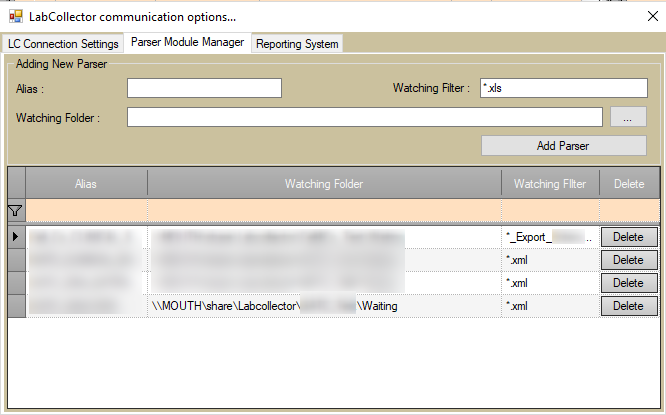Sort by the Watching Folder column header
Image resolution: width=666 pixels, height=415 pixels.
[x=324, y=184]
